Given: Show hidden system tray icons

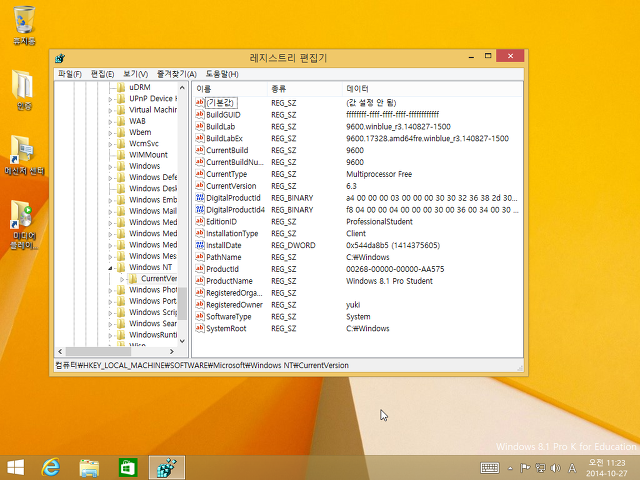Looking at the screenshot, I should click(x=510, y=468).
